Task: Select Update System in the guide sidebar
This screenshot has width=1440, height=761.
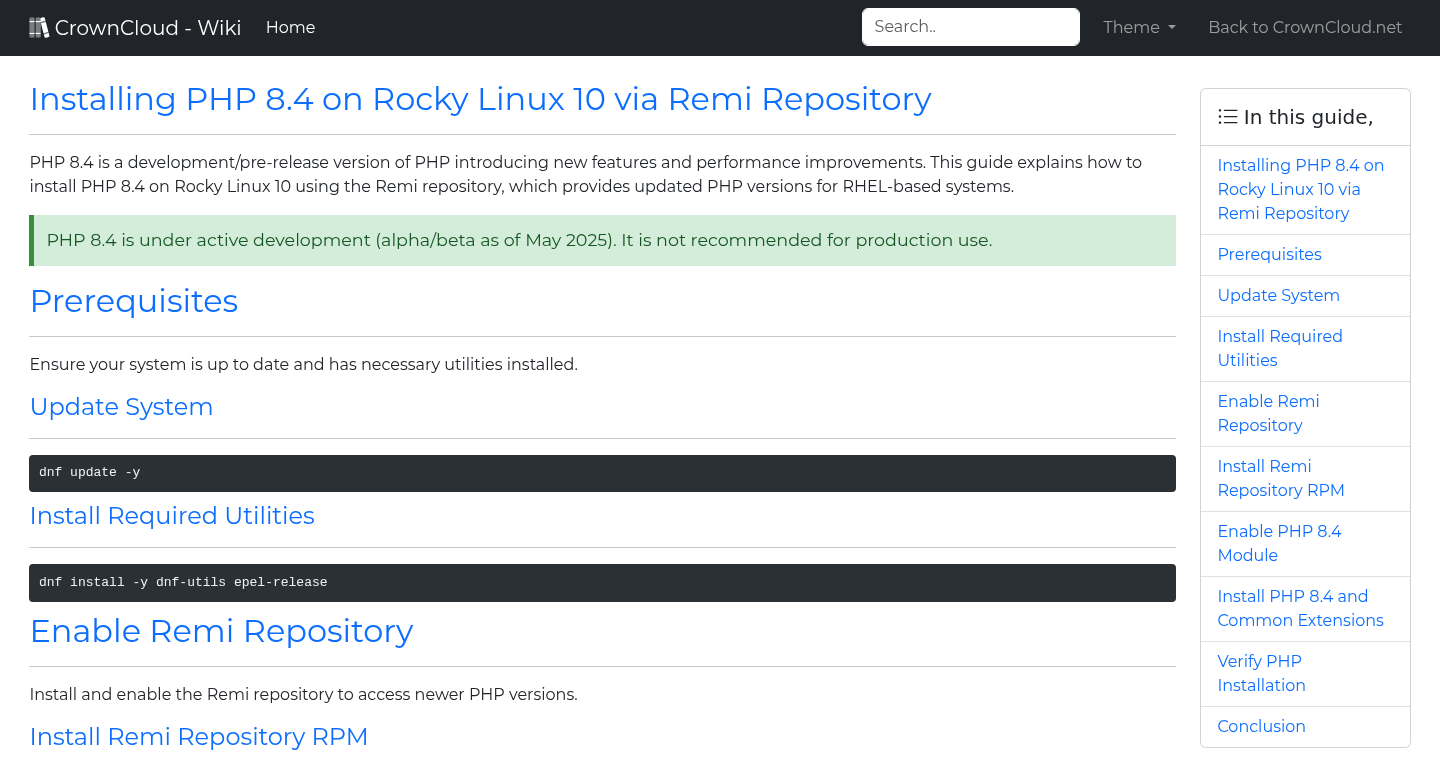Action: 1278,295
